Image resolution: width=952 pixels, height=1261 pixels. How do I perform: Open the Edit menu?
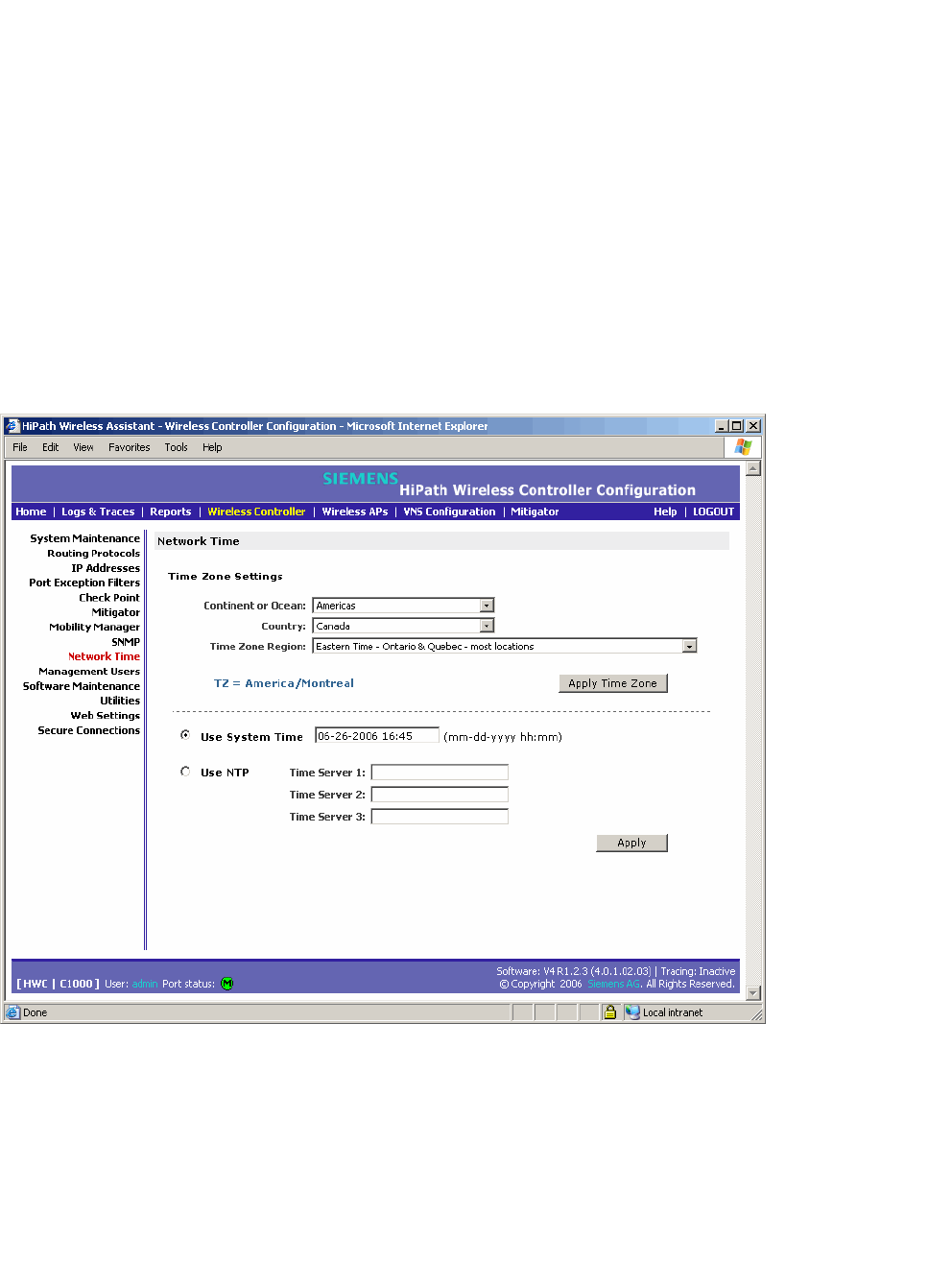[x=51, y=447]
